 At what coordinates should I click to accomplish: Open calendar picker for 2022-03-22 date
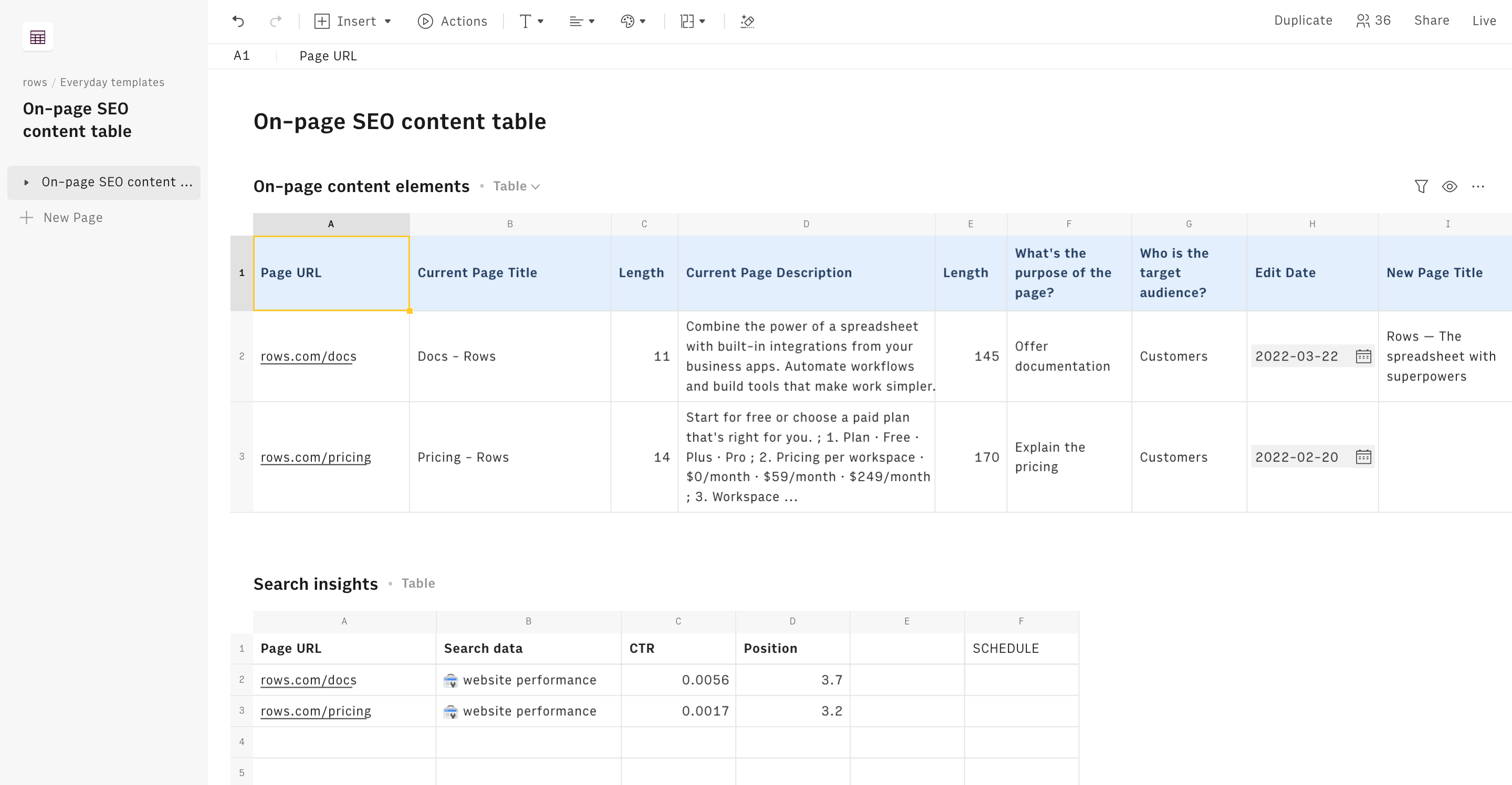1363,356
